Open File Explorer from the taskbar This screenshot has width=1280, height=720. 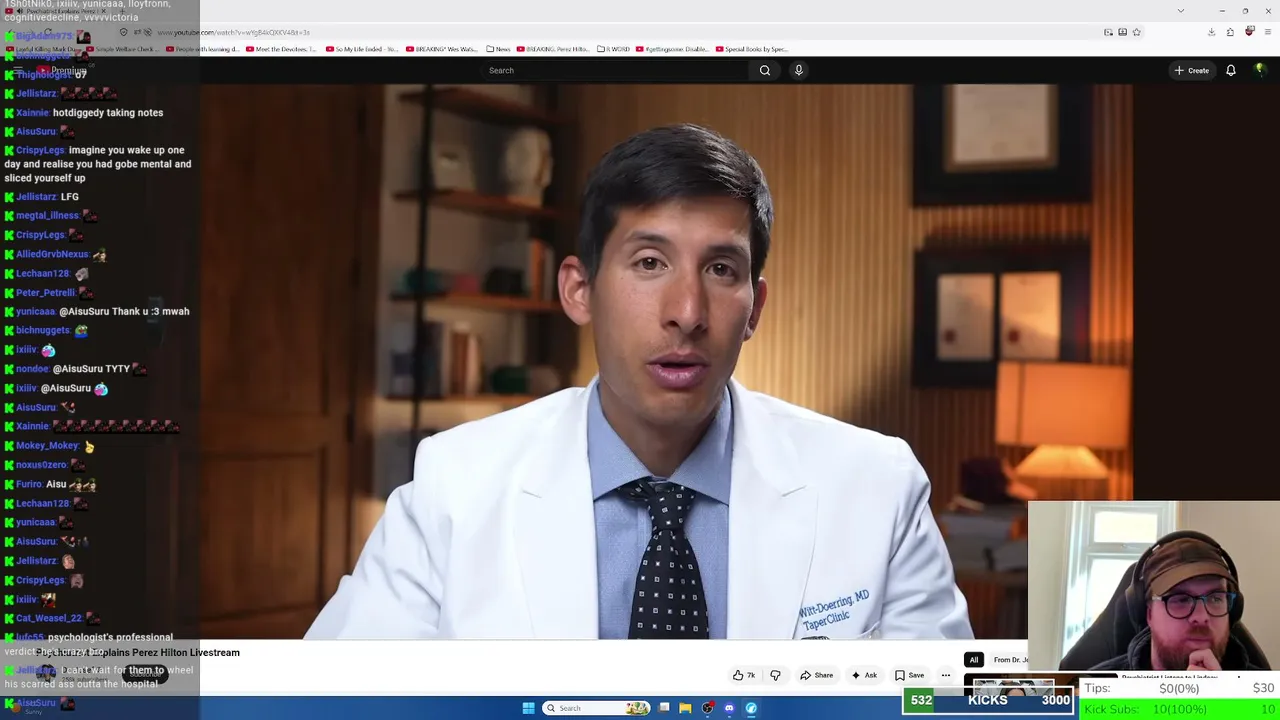point(685,708)
